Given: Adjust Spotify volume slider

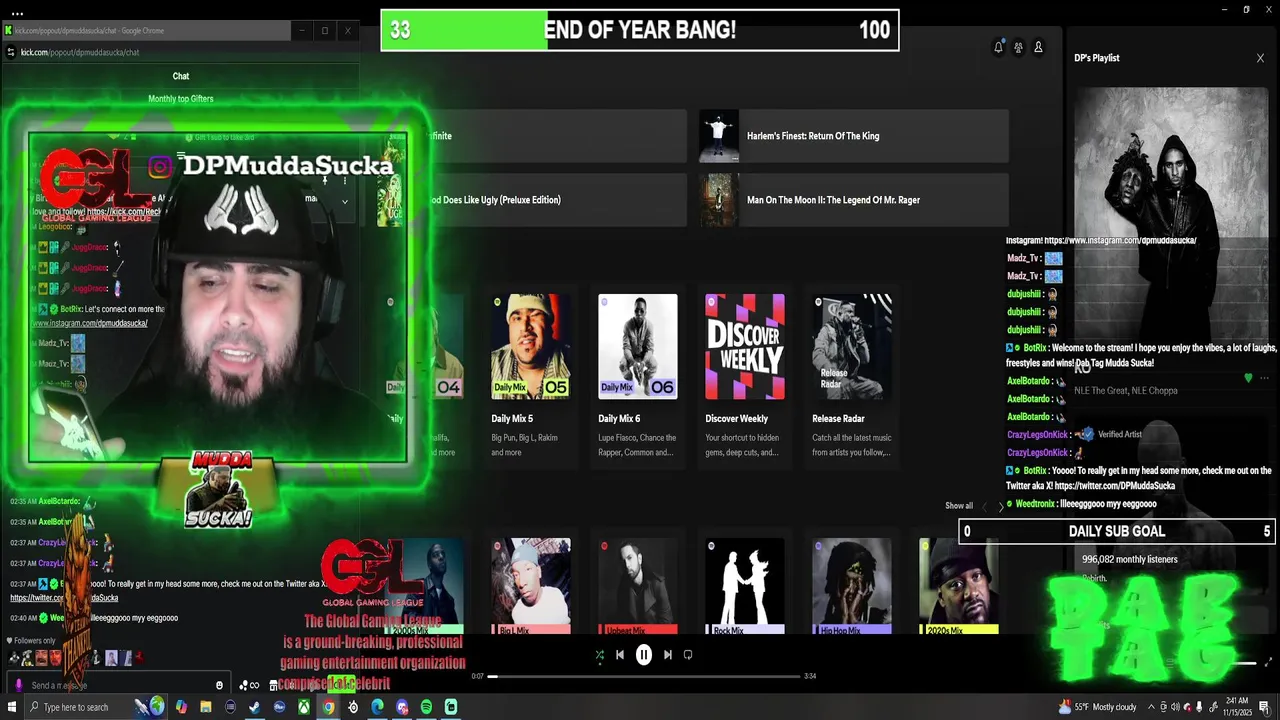Looking at the screenshot, I should (1243, 663).
